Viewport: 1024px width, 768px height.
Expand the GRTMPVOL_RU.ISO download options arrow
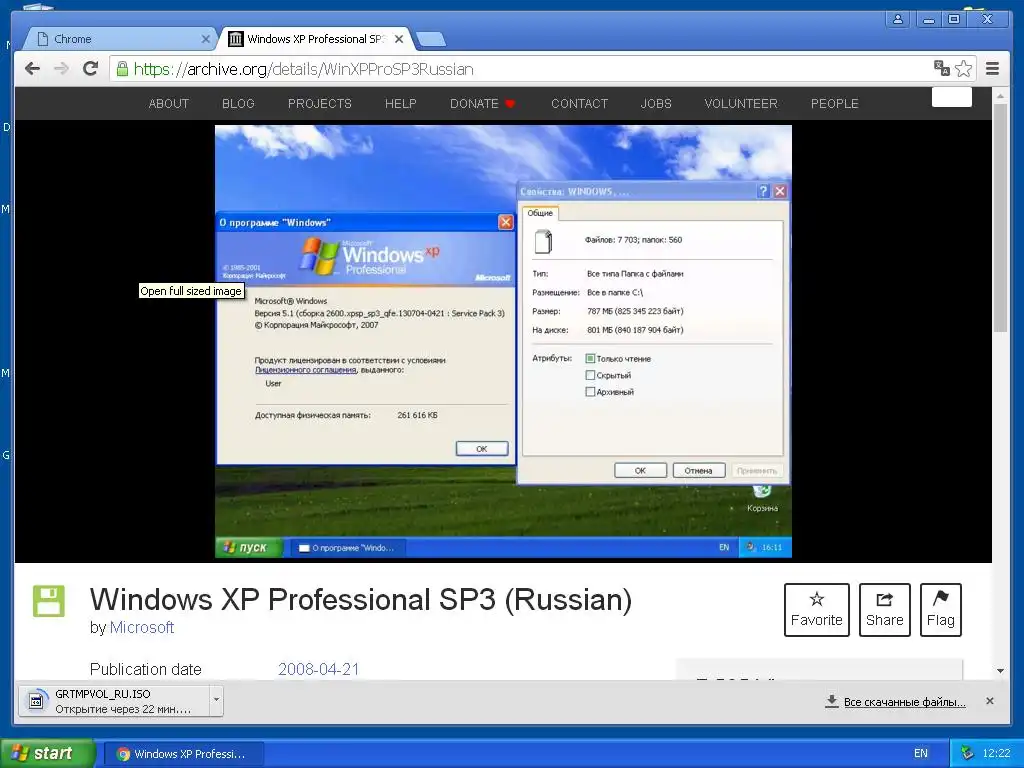click(x=216, y=701)
